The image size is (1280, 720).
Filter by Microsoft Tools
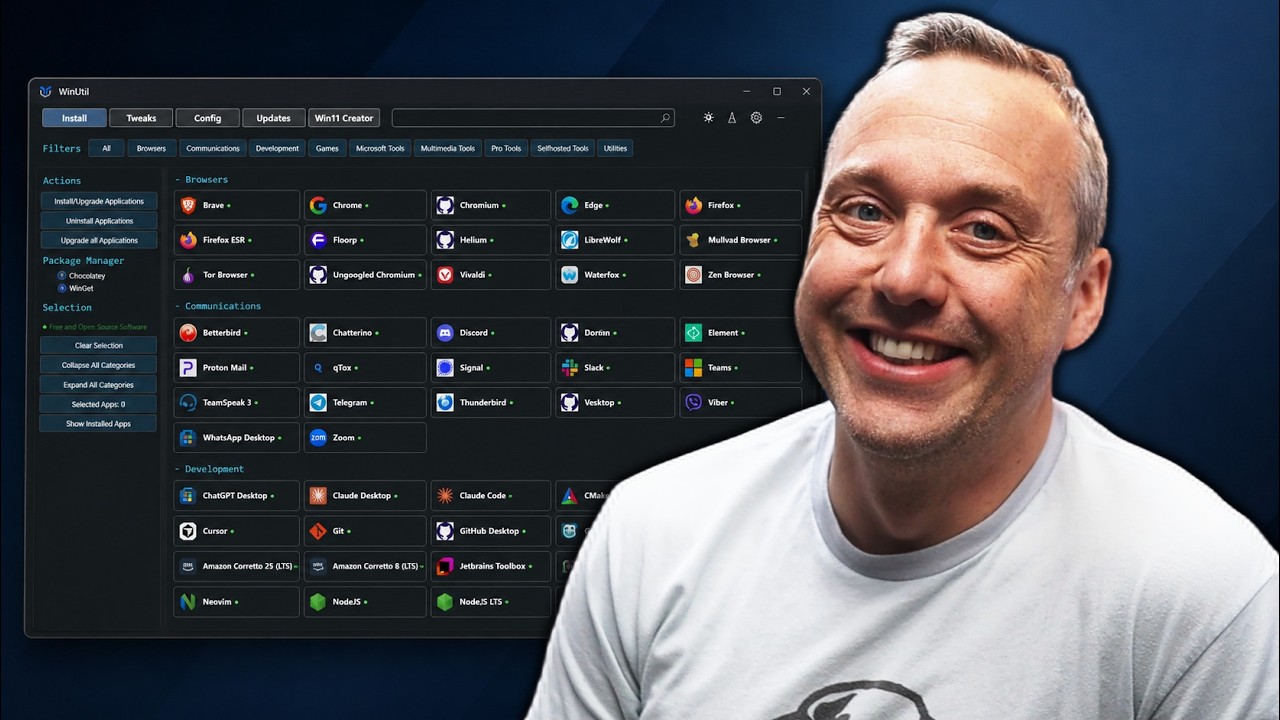point(380,148)
